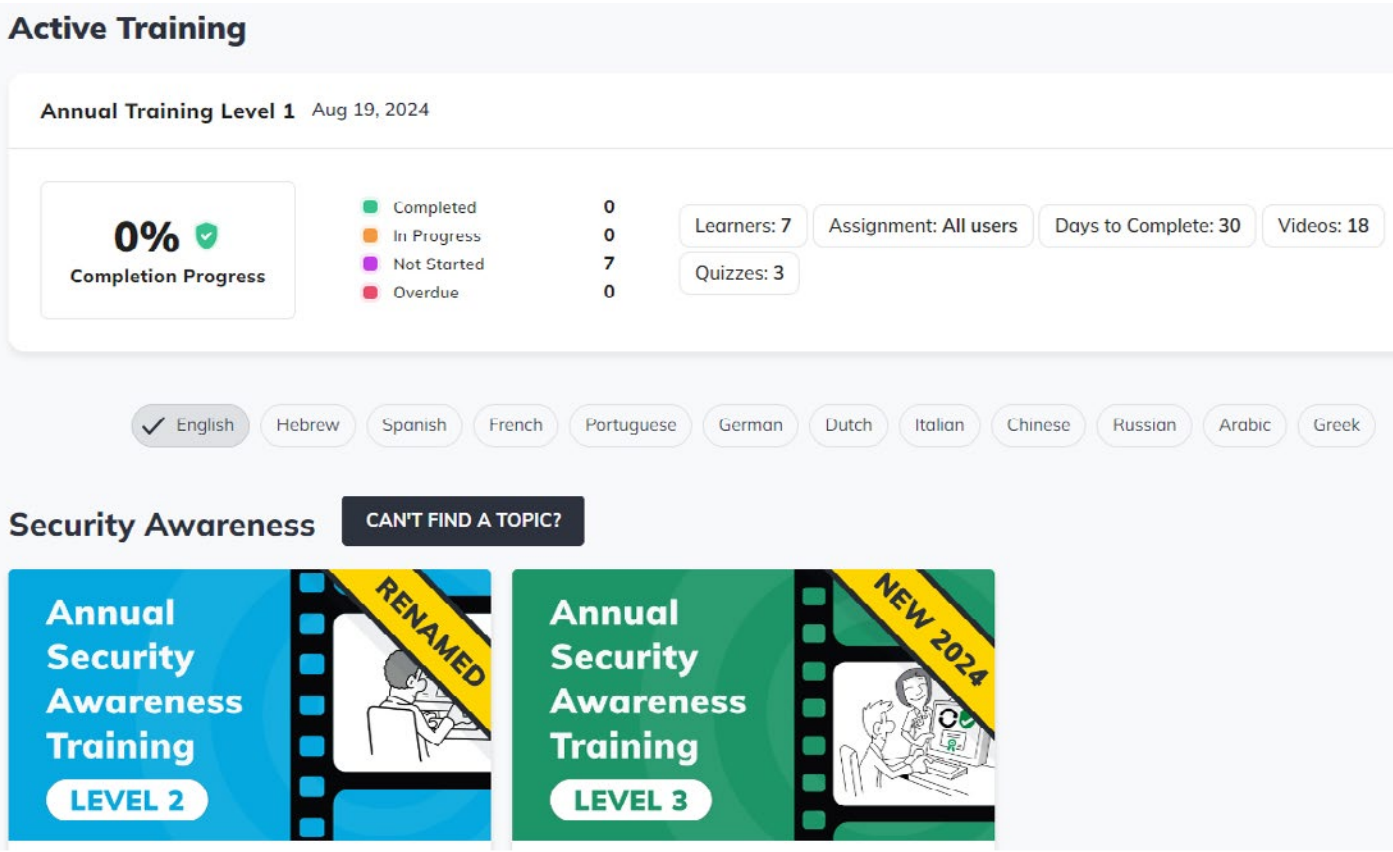This screenshot has width=1393, height=852.
Task: Click the Videos: 18 tag
Action: [x=1323, y=226]
